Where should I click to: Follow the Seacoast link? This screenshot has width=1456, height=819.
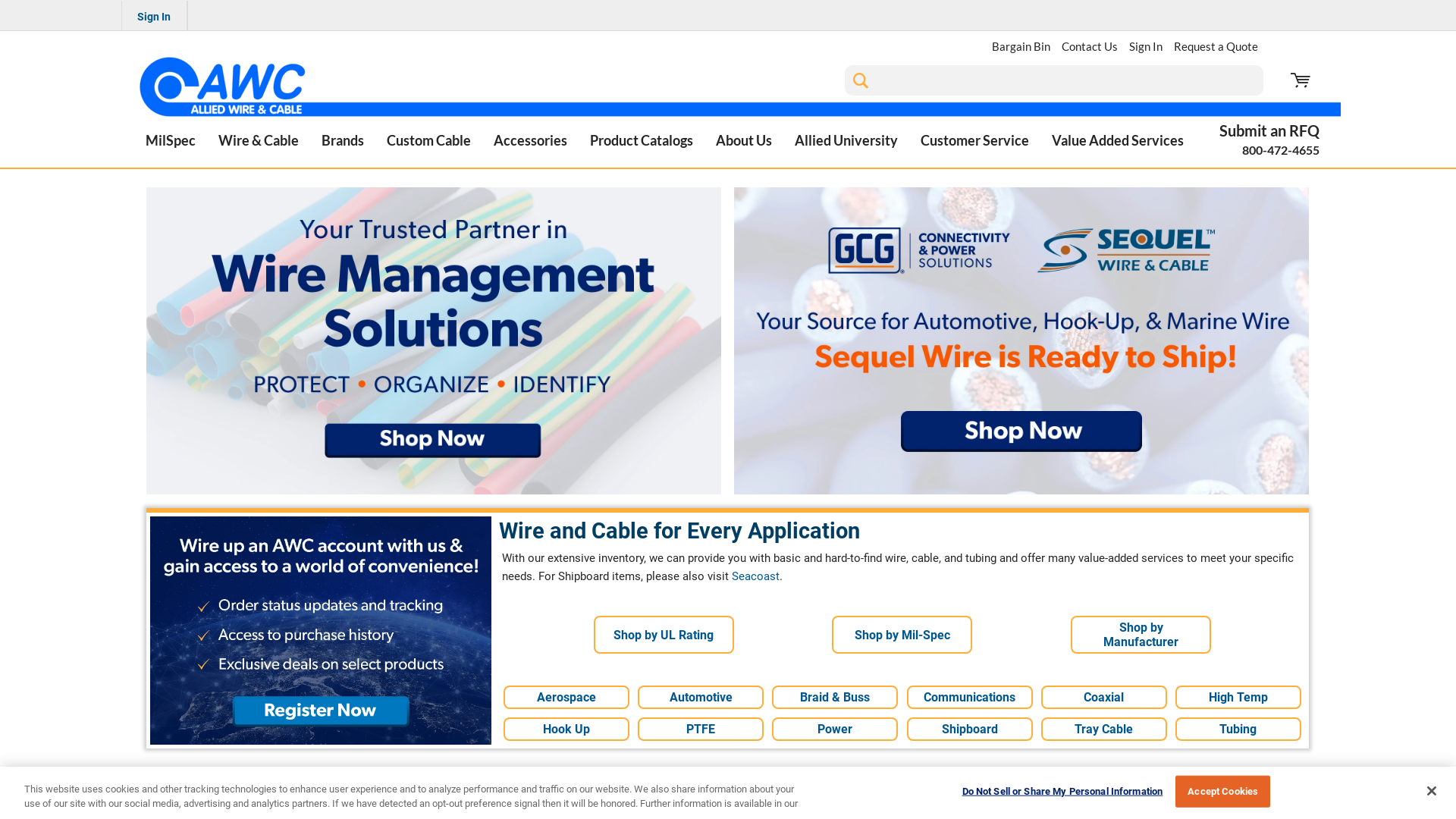[755, 576]
